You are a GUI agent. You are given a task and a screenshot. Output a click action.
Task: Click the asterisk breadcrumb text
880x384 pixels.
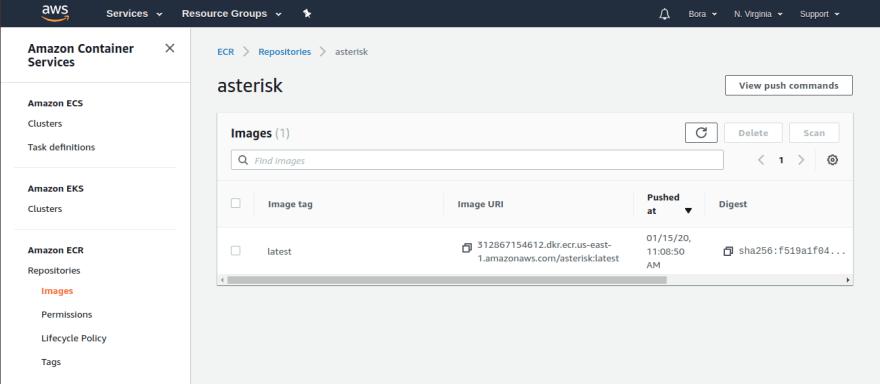[x=351, y=52]
